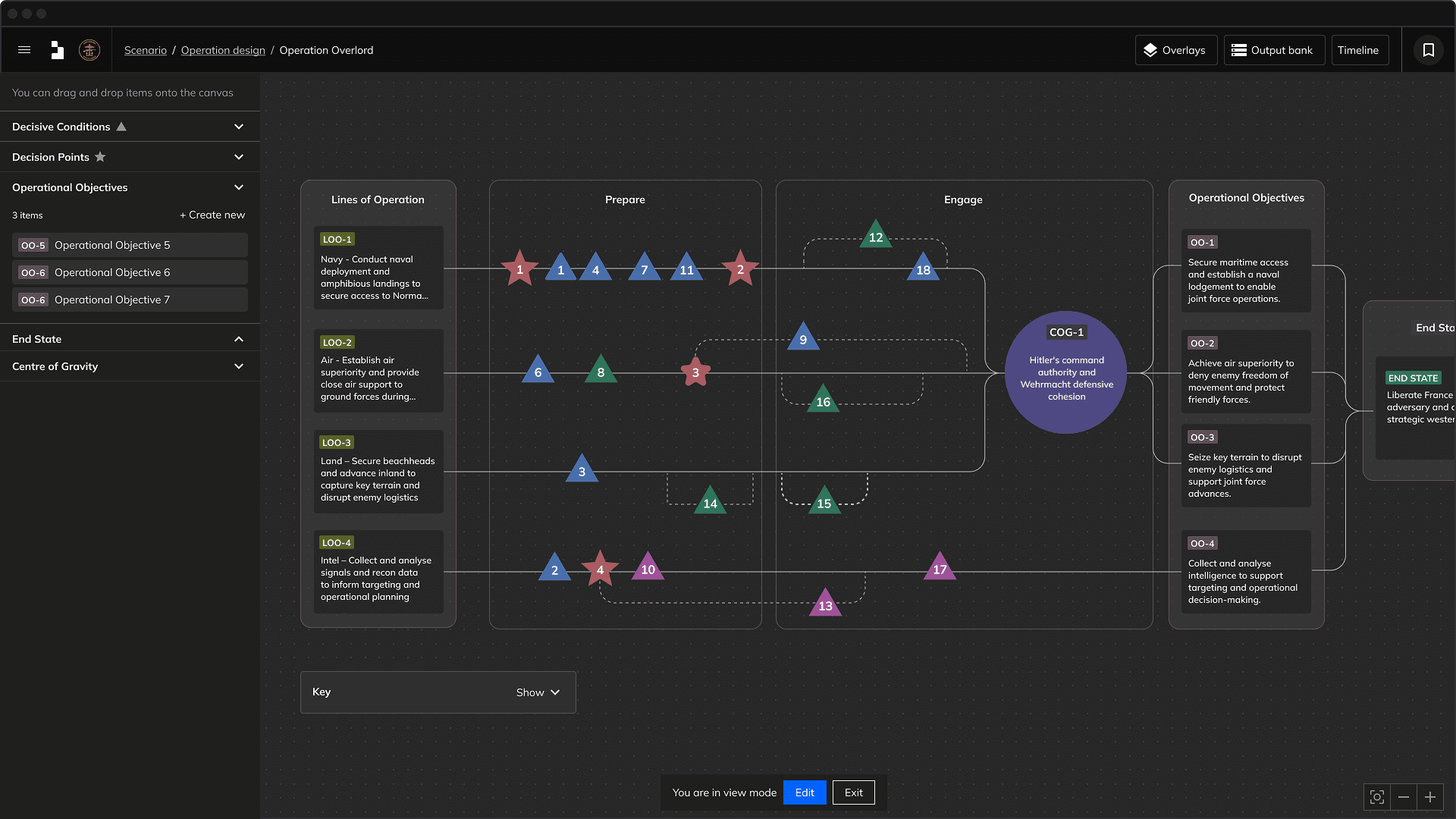
Task: Click Create new objective
Action: point(212,215)
